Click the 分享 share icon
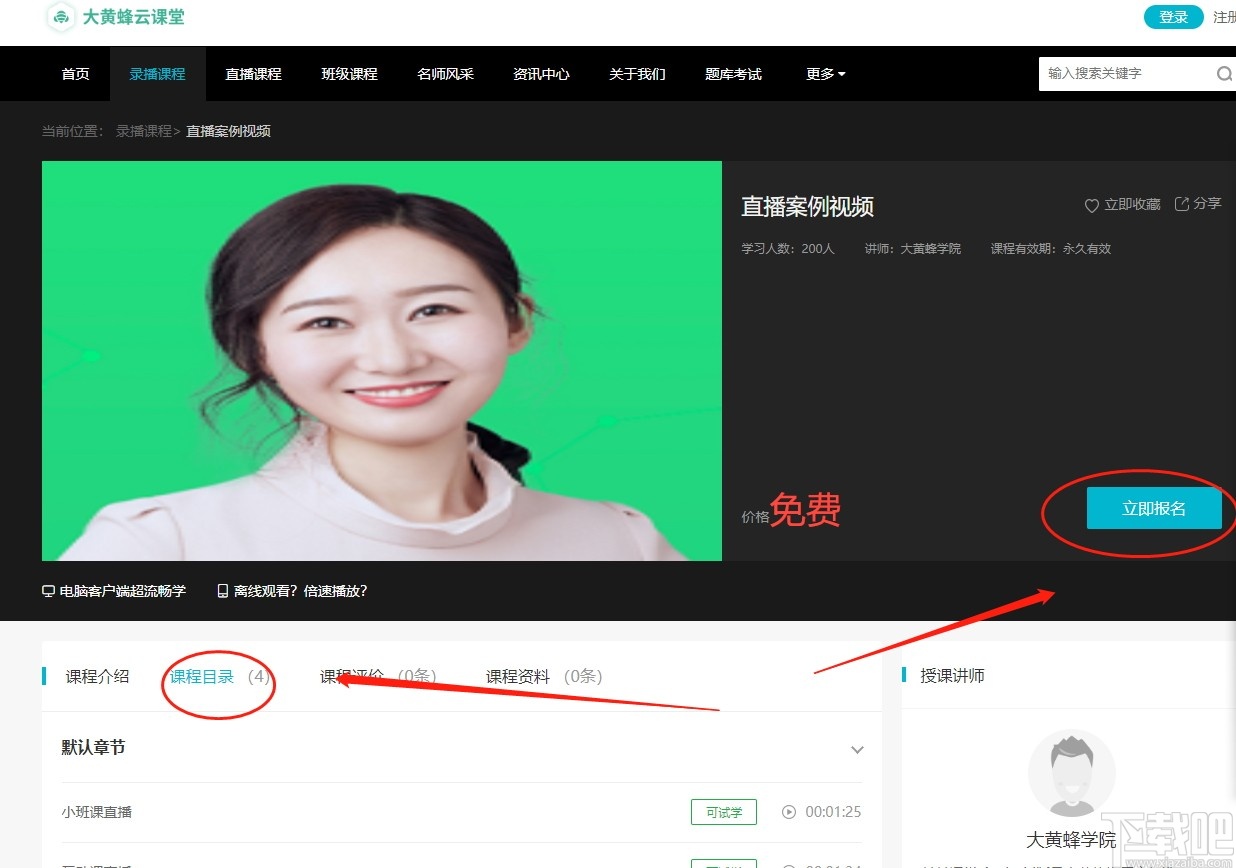Viewport: 1236px width, 868px height. point(1183,204)
